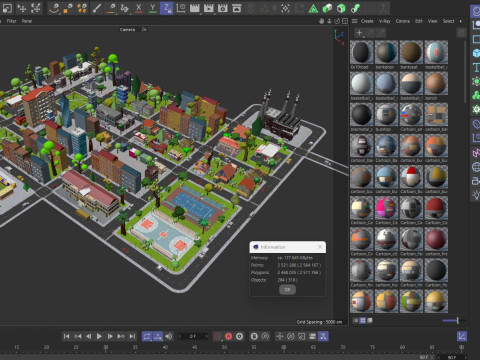Screen dimensions: 480x360
Task: Play the animation forwards
Action: point(99,336)
